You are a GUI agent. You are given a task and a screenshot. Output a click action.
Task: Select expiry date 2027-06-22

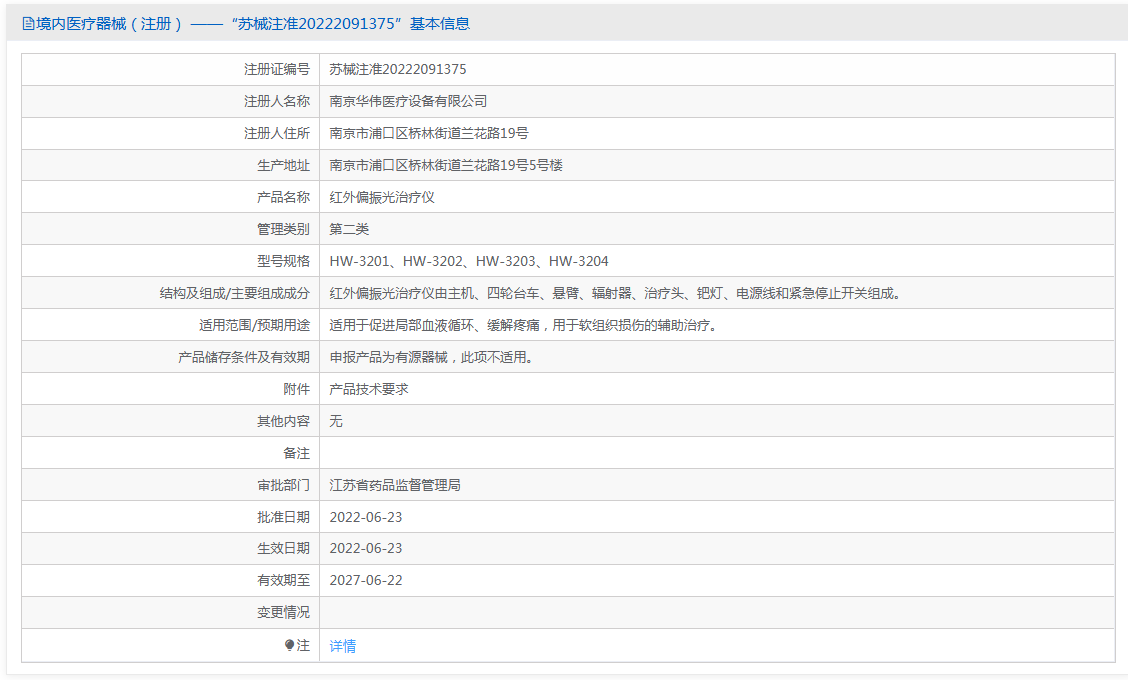(x=366, y=581)
